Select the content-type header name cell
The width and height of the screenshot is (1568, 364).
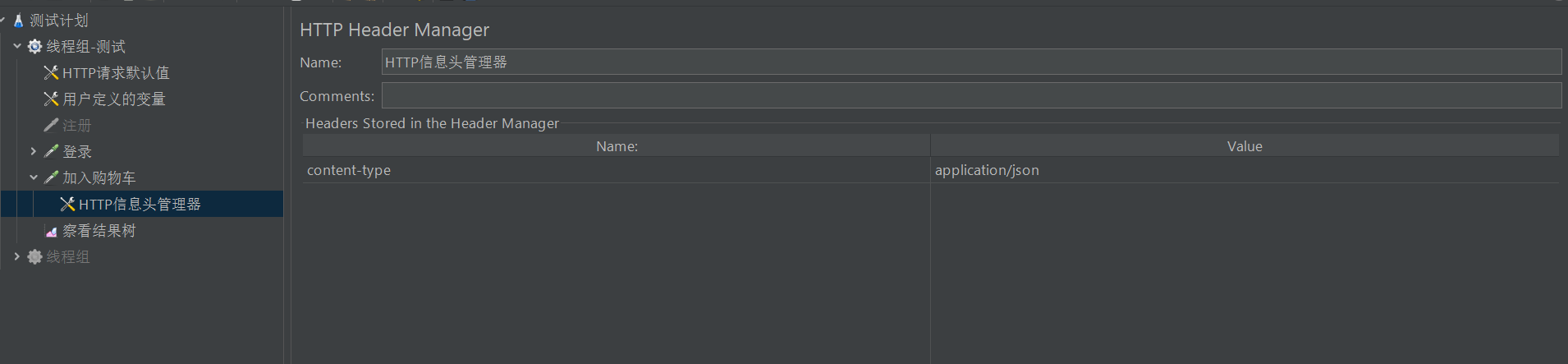pos(617,170)
